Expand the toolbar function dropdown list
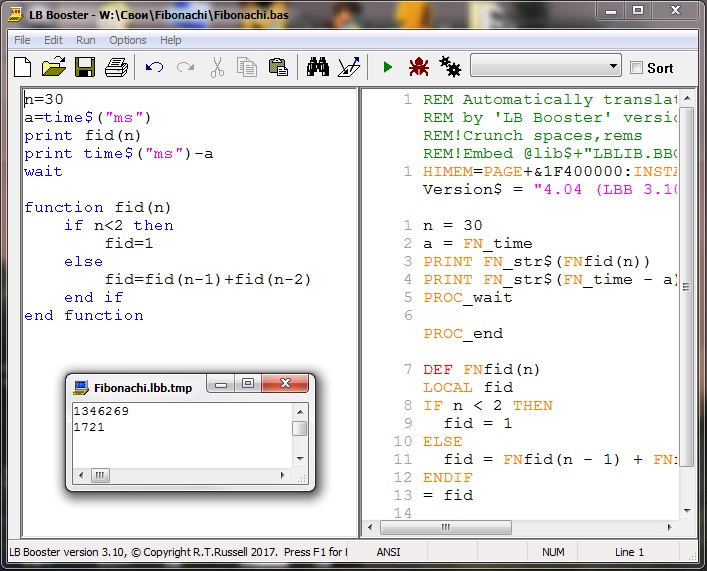 tap(613, 67)
